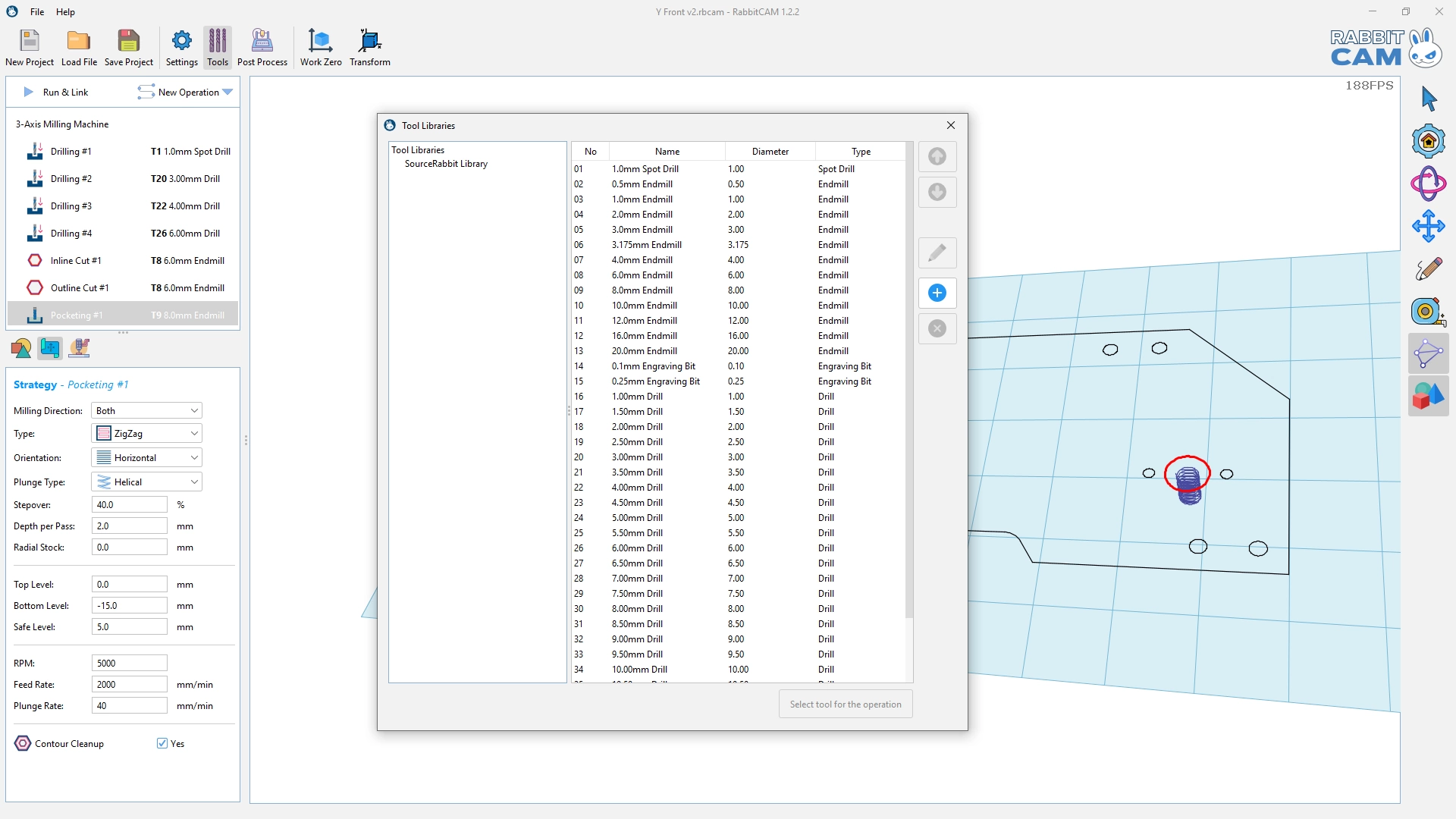Click the pencil edit tool icon

tap(937, 253)
